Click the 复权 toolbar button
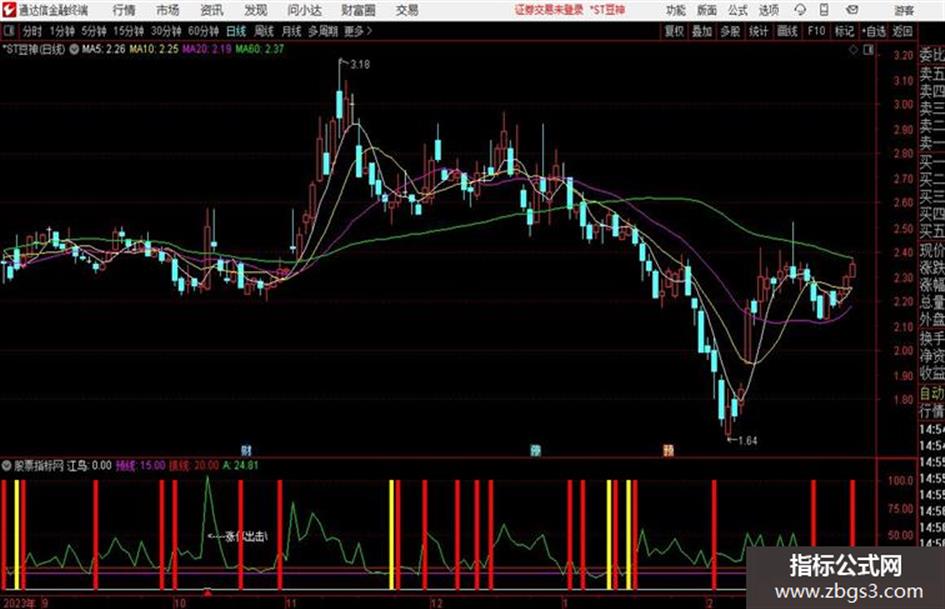Screen dimensions: 945x609 674,31
